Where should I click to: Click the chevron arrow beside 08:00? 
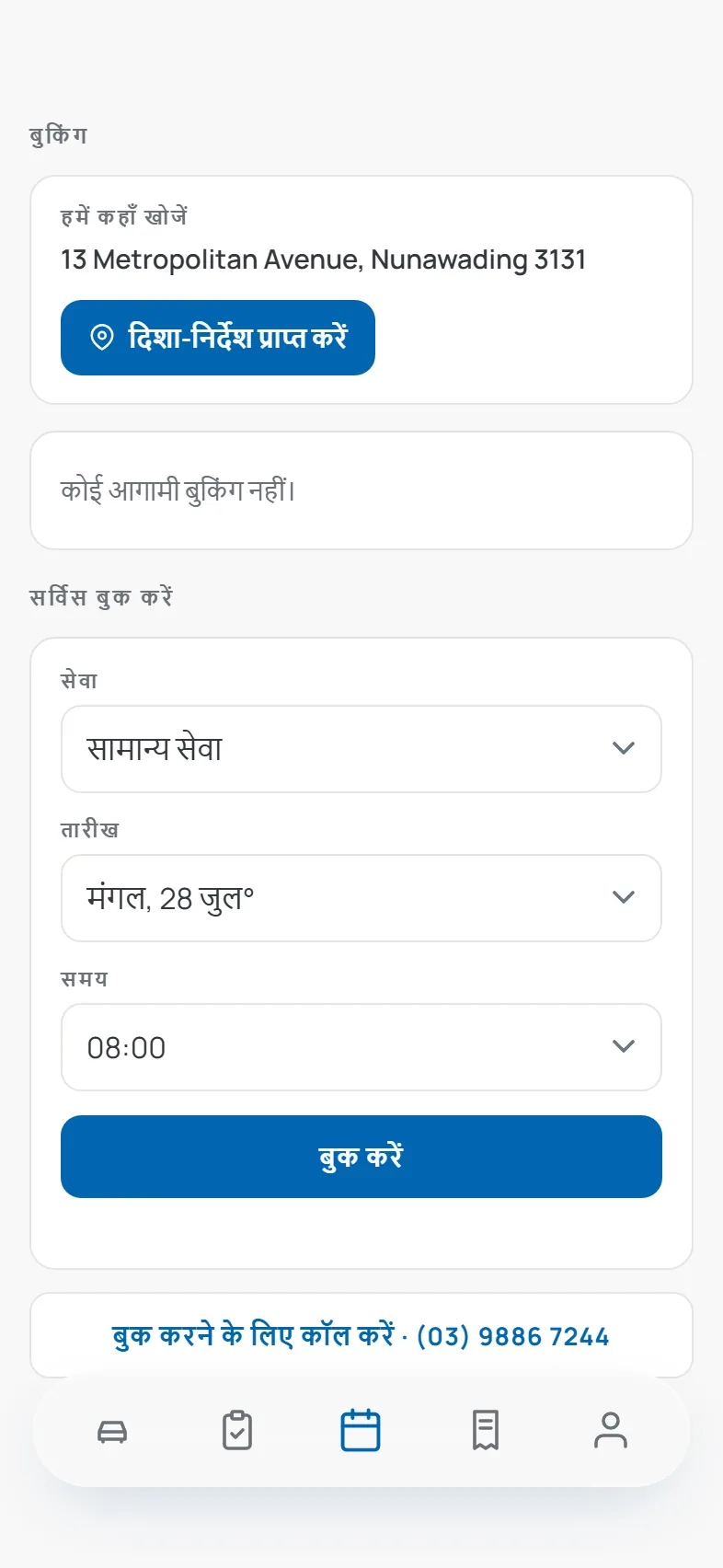[624, 1046]
